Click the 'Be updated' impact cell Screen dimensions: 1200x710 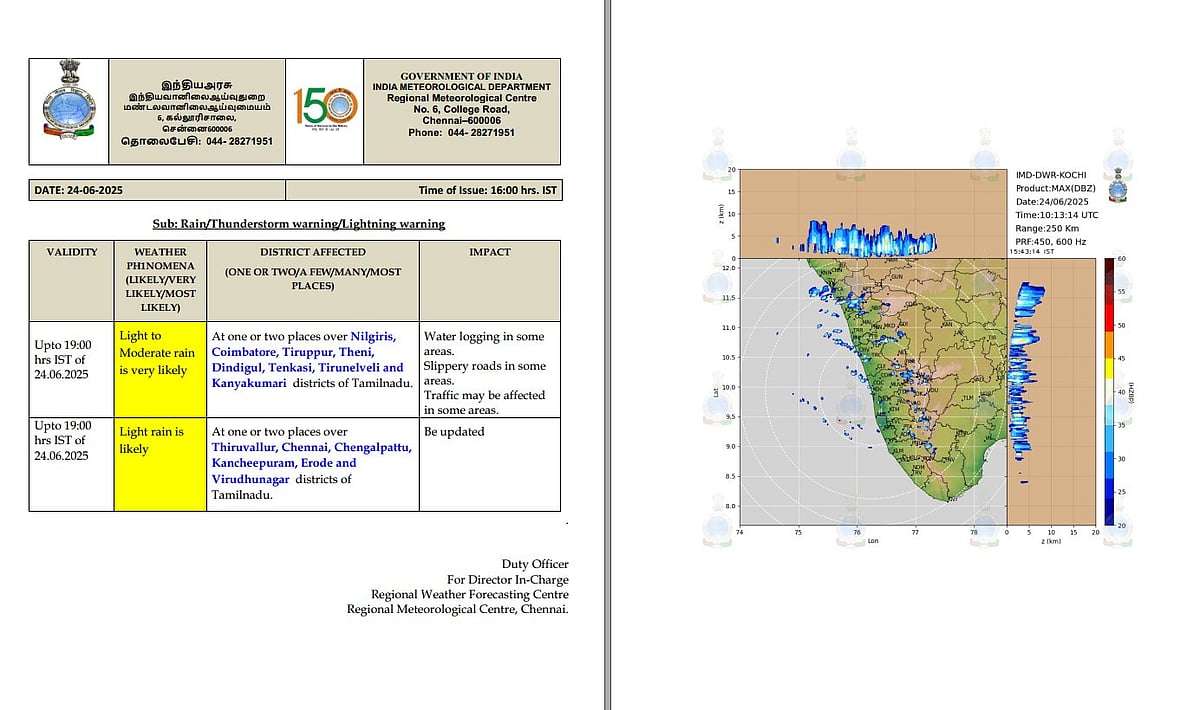pyautogui.click(x=454, y=432)
